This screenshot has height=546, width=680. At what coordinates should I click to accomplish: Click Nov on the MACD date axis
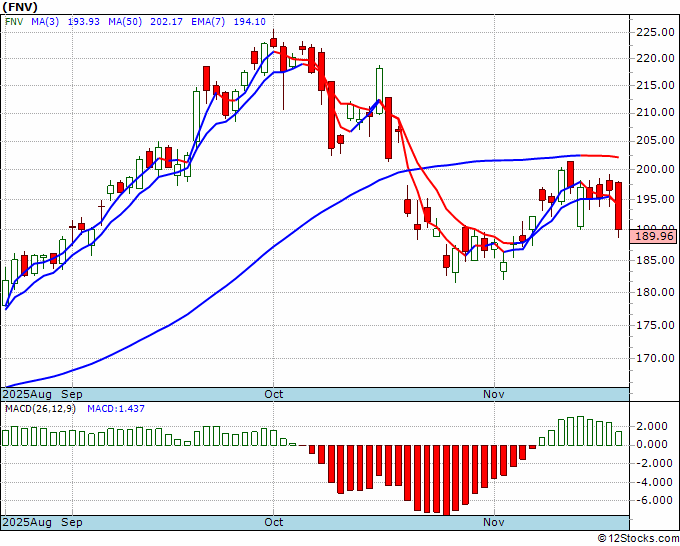click(494, 522)
